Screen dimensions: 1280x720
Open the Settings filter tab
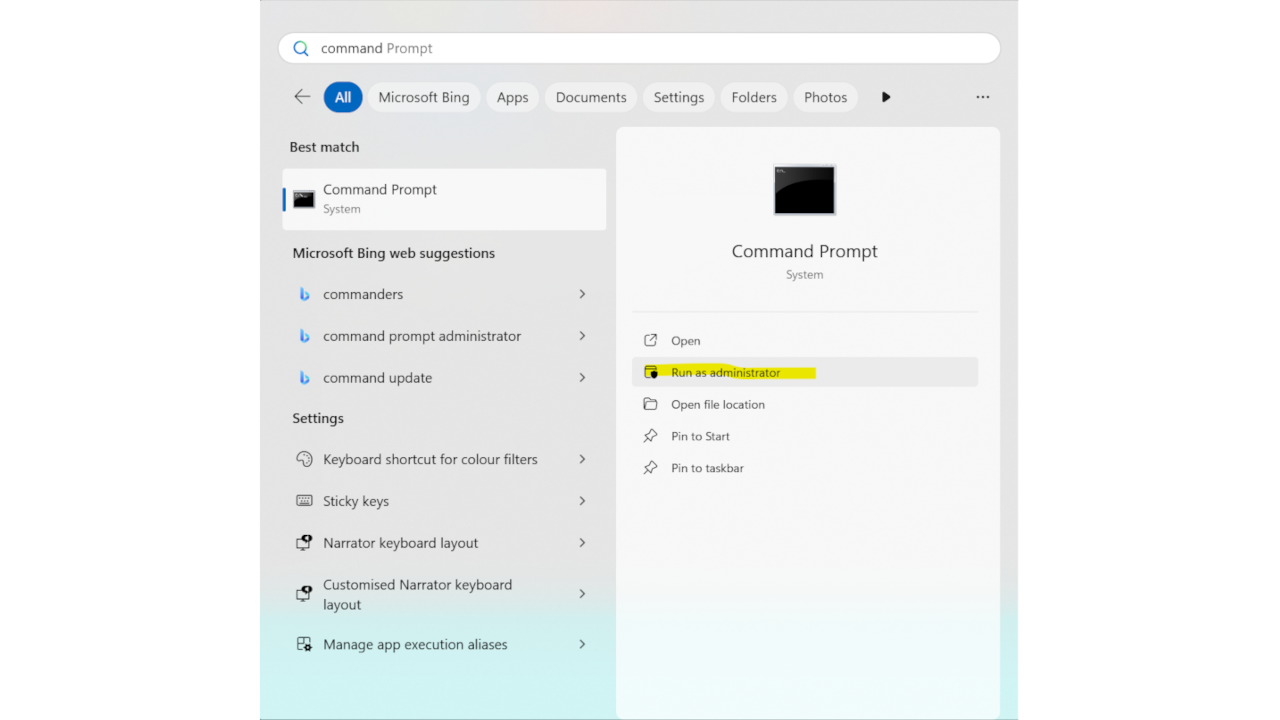[x=678, y=97]
